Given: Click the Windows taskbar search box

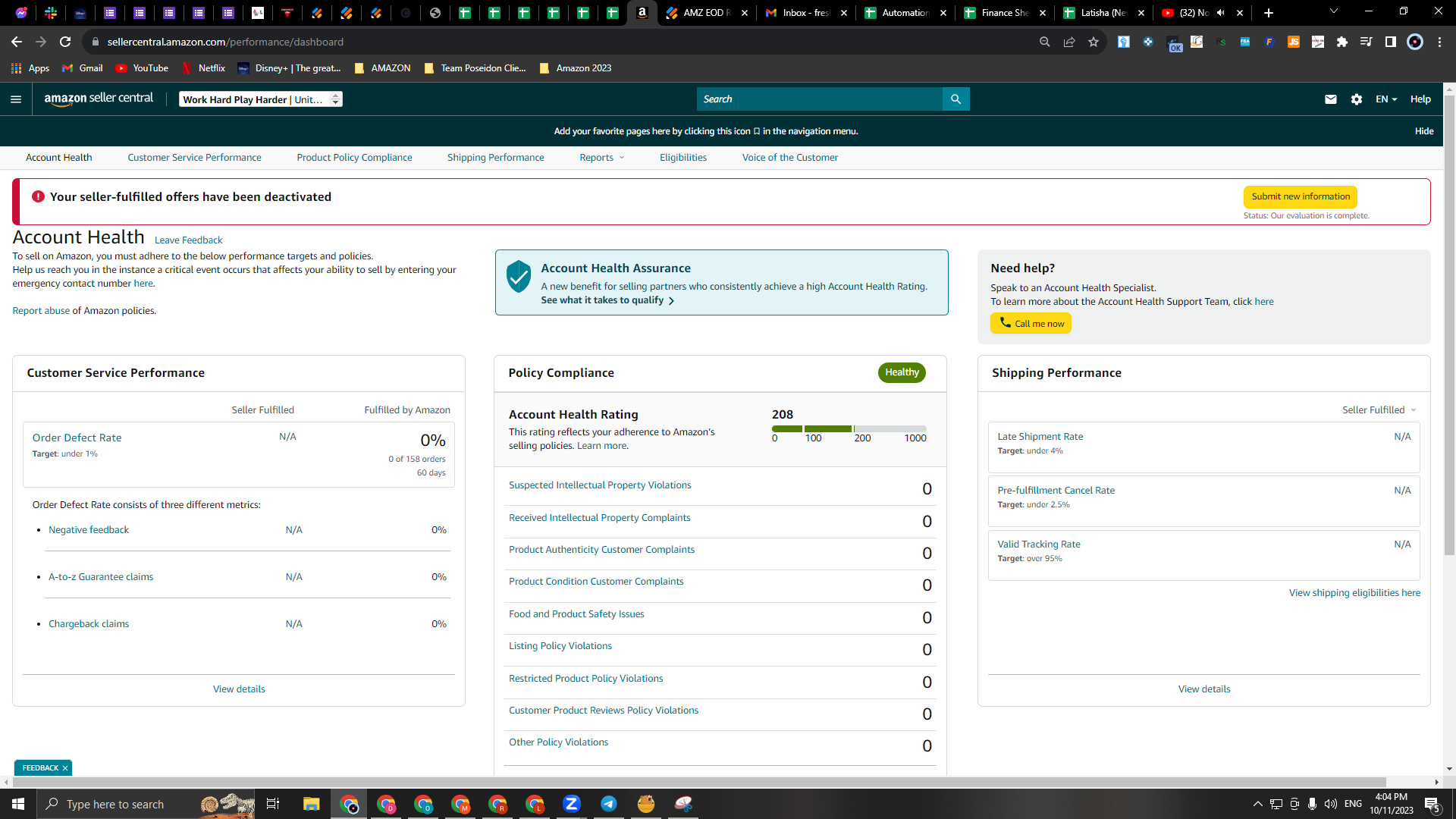Looking at the screenshot, I should click(x=146, y=804).
